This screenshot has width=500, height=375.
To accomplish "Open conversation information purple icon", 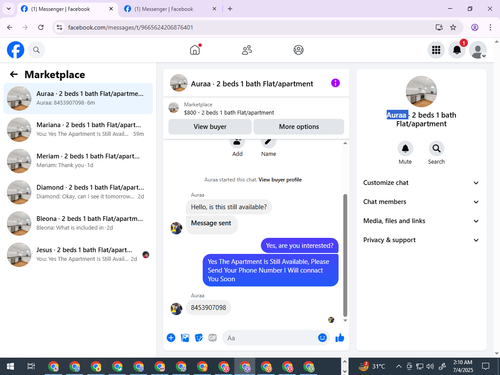I will [335, 83].
